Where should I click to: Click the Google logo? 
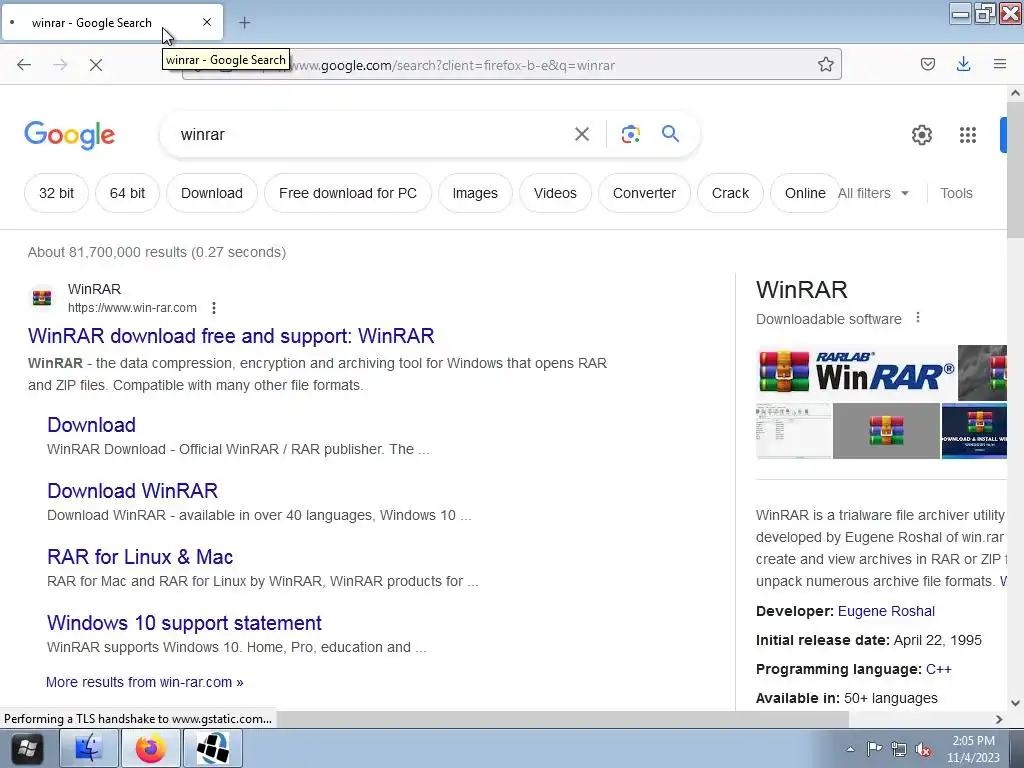pos(69,136)
